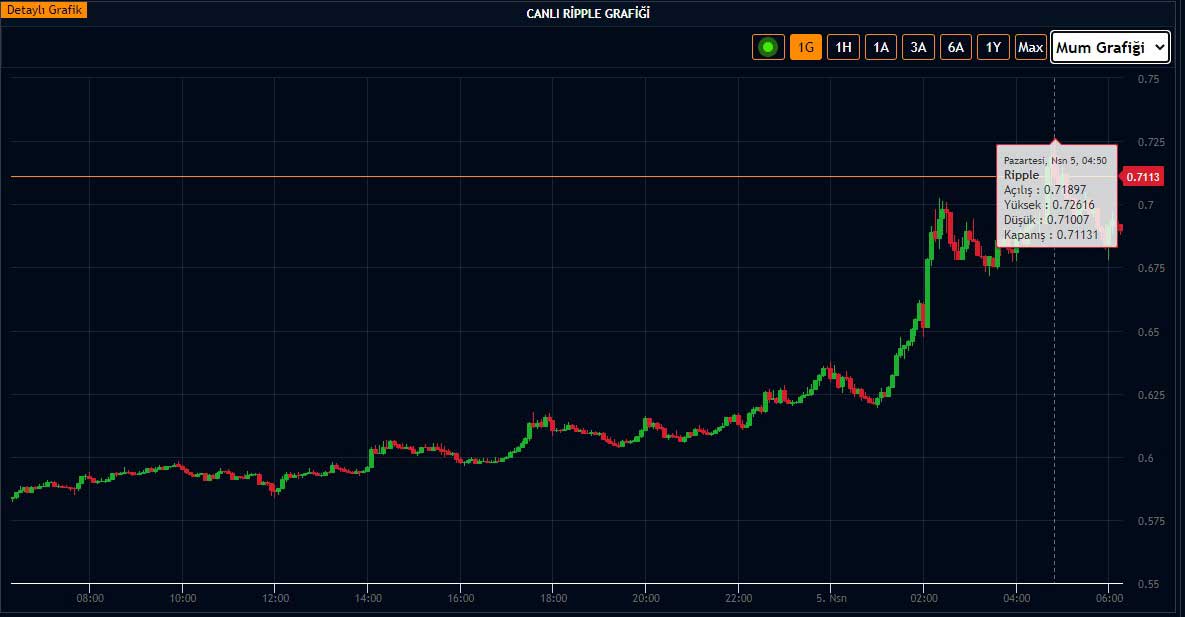
Task: Click the Yüksek : 0.72616 tooltip value
Action: click(x=1049, y=205)
